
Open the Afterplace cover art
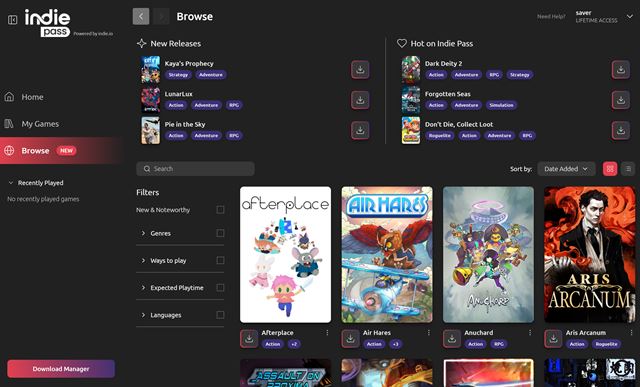(x=285, y=254)
